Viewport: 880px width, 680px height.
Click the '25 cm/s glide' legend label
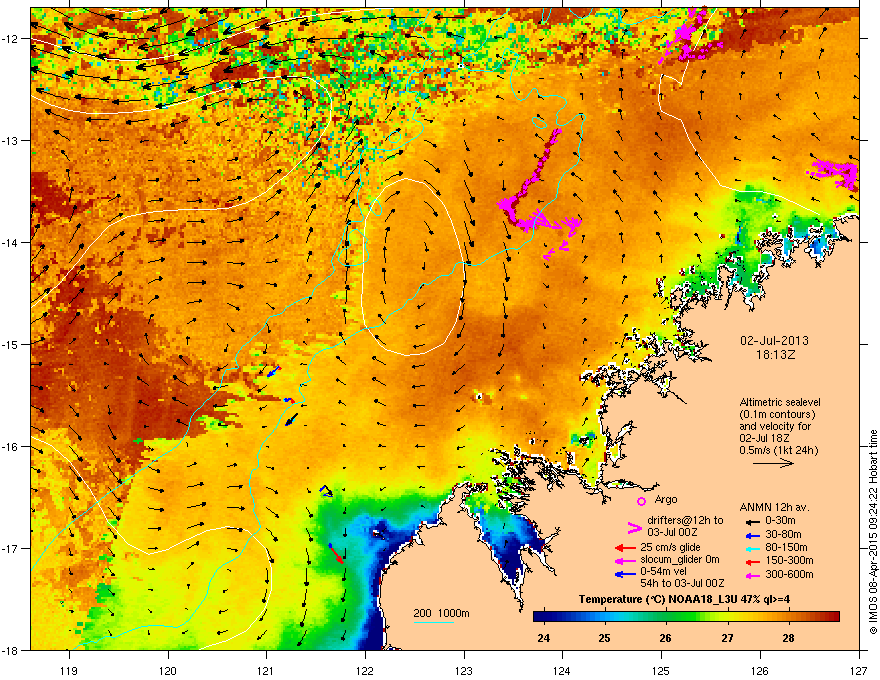(671, 547)
